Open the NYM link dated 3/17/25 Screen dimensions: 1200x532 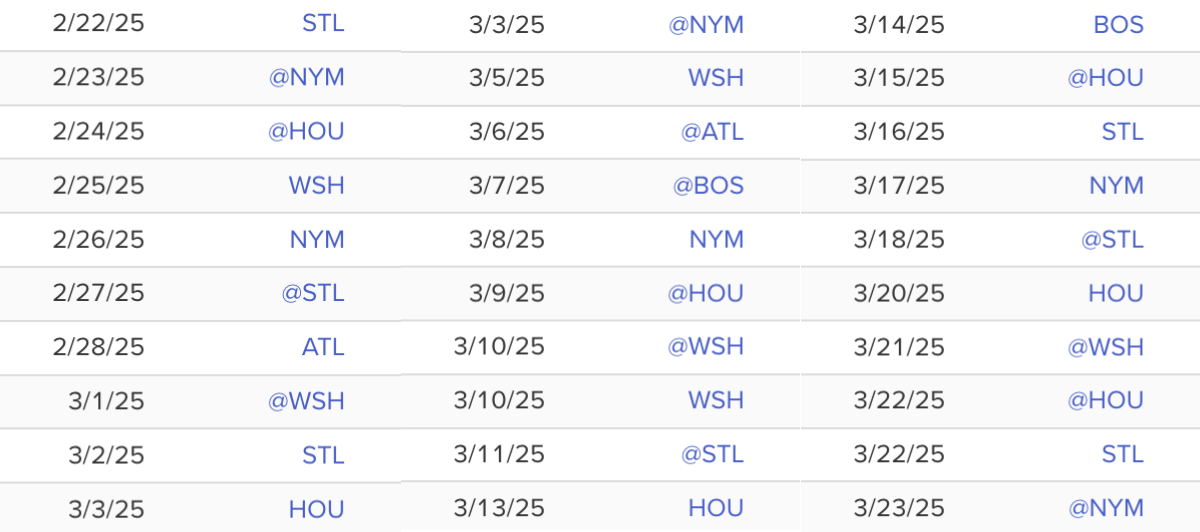tap(1116, 185)
